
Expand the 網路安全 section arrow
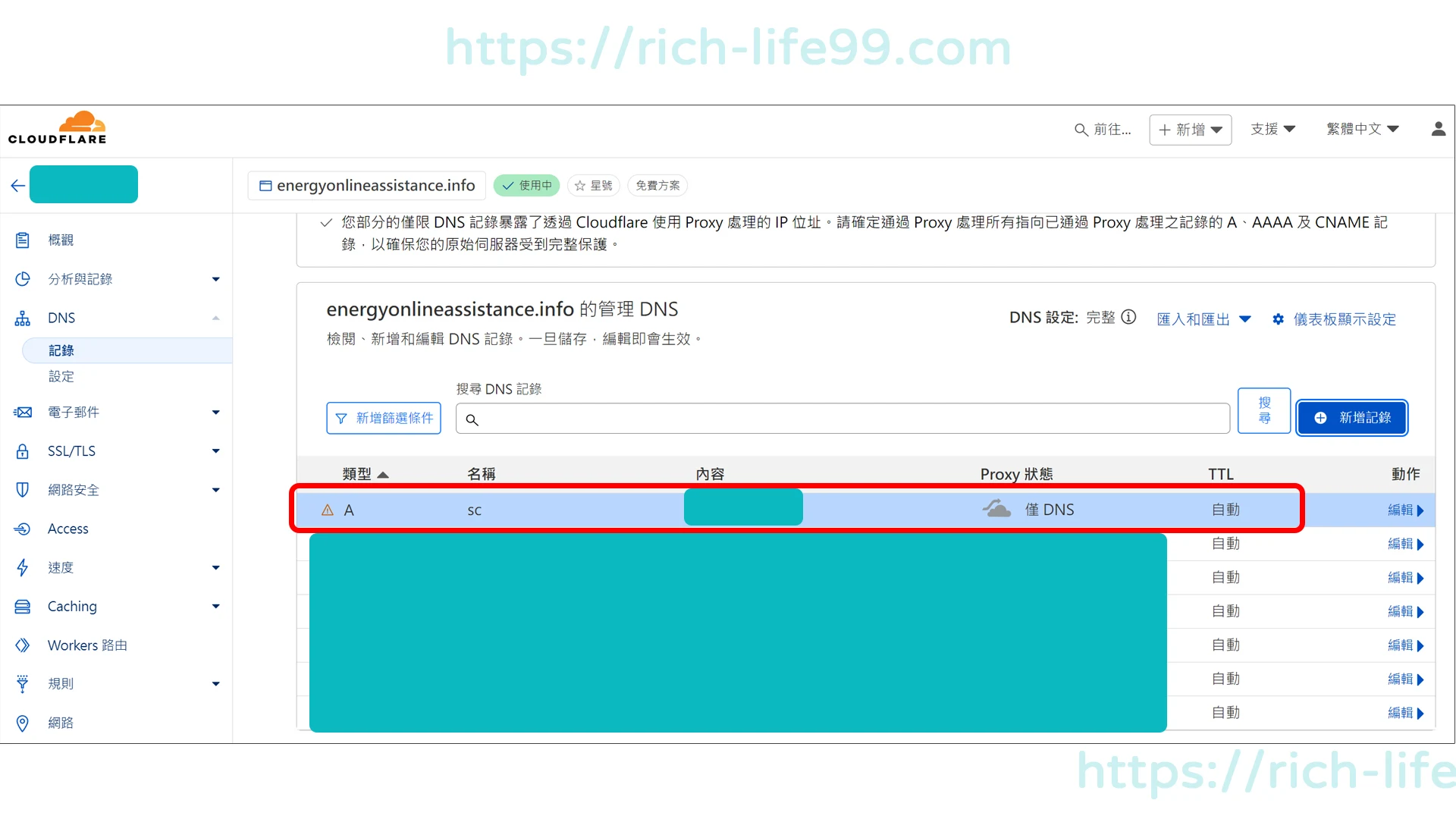[x=216, y=490]
